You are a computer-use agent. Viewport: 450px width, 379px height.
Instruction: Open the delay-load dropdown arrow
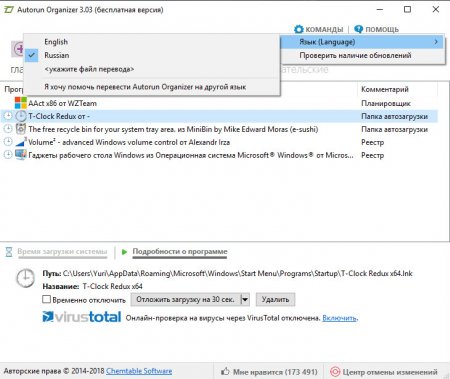245,299
